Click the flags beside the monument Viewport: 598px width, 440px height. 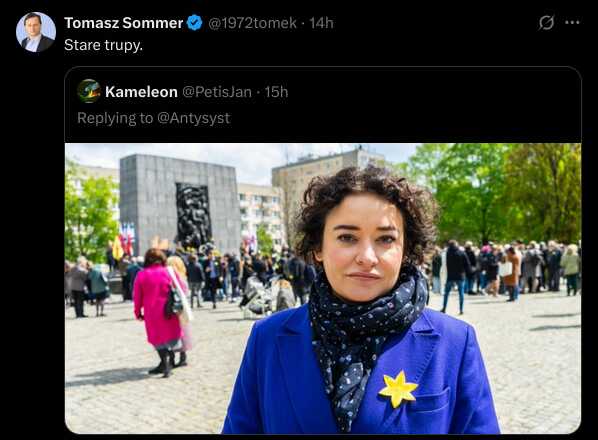124,240
